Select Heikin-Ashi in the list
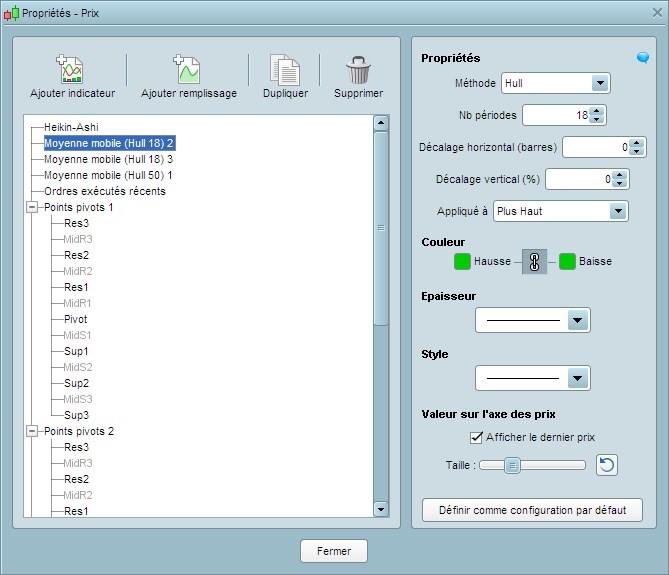The width and height of the screenshot is (669, 575). click(71, 127)
